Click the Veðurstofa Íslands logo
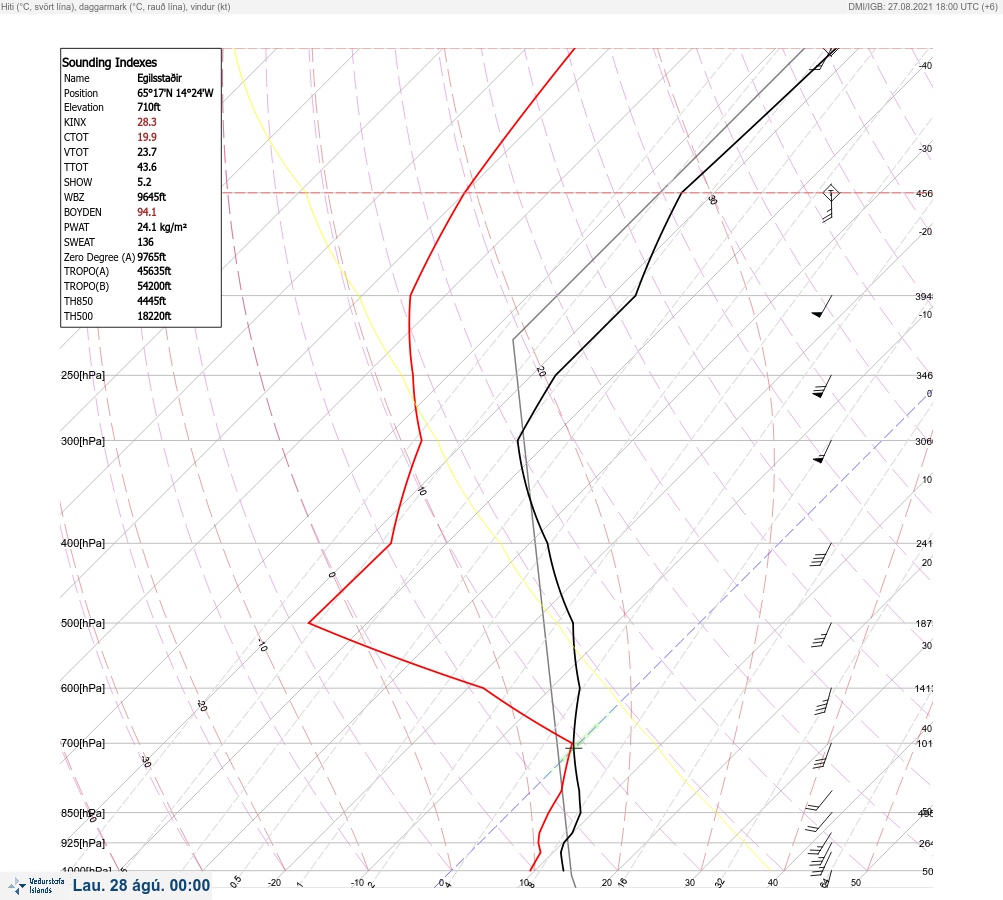The width and height of the screenshot is (1003, 900). tap(36, 886)
